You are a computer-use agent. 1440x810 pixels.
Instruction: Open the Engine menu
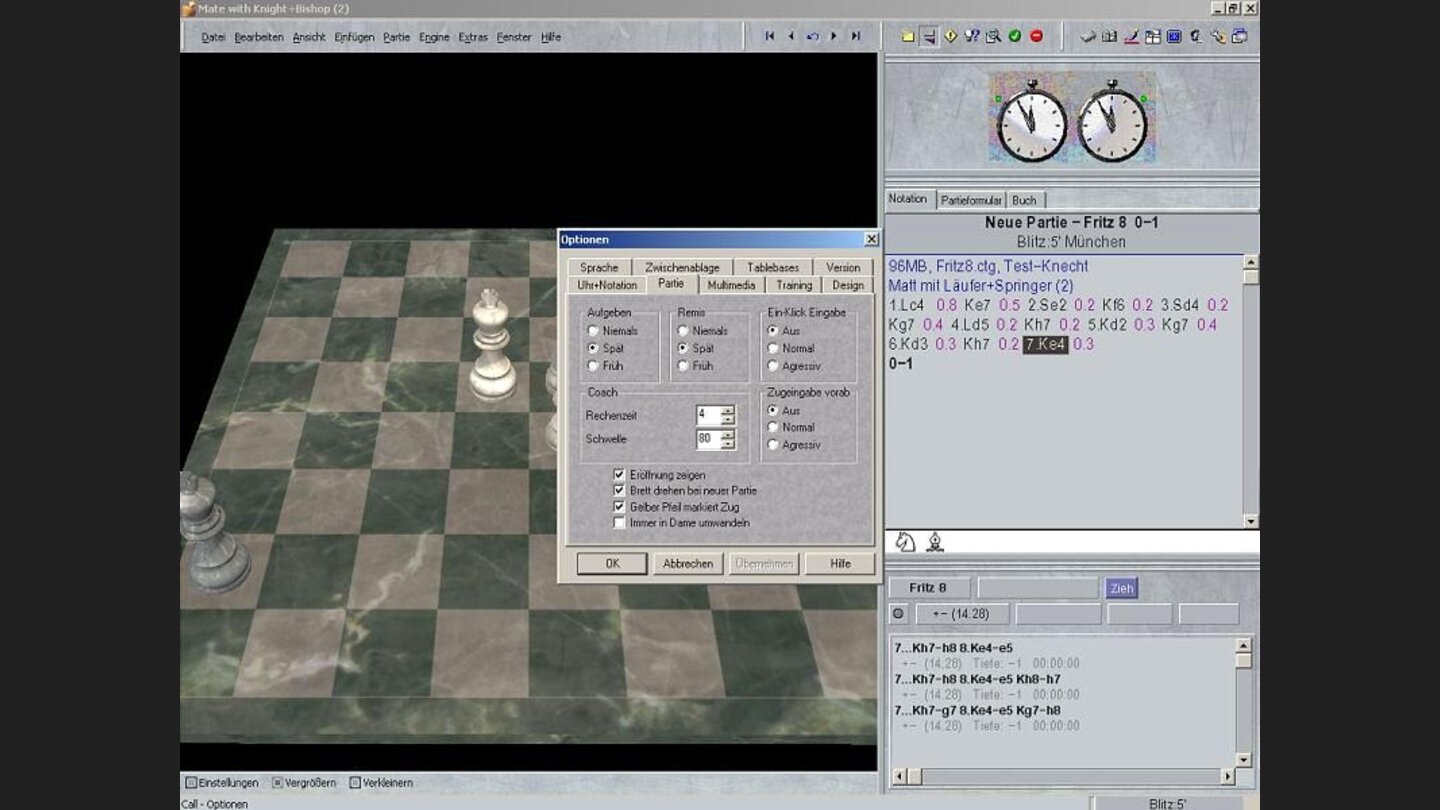434,37
